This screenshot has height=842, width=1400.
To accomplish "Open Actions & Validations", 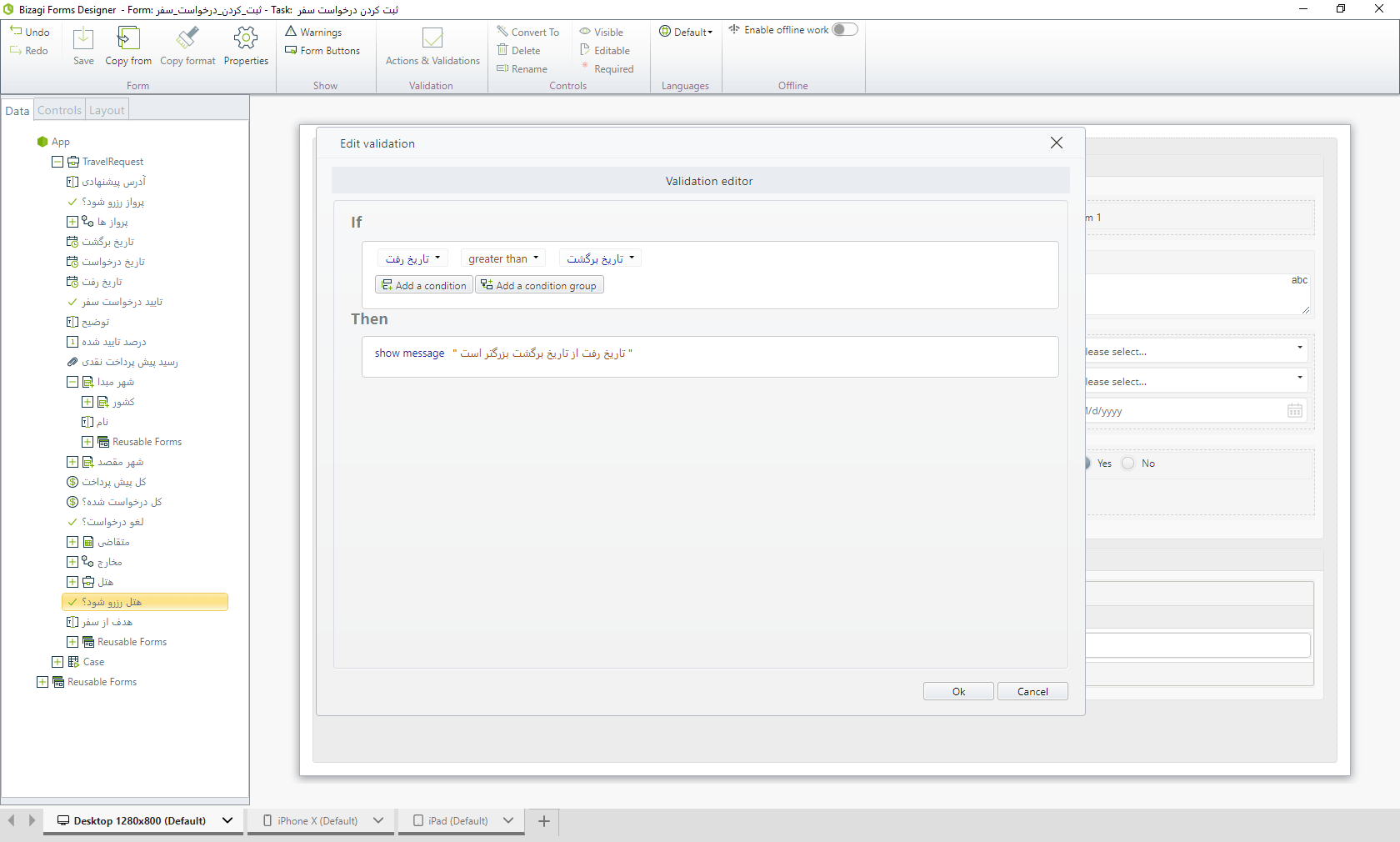I will pyautogui.click(x=432, y=47).
